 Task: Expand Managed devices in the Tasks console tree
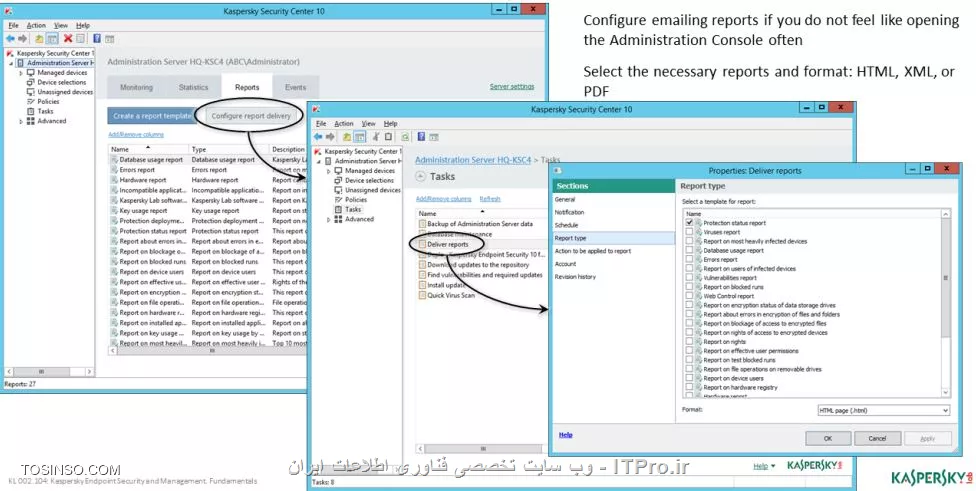click(x=329, y=171)
